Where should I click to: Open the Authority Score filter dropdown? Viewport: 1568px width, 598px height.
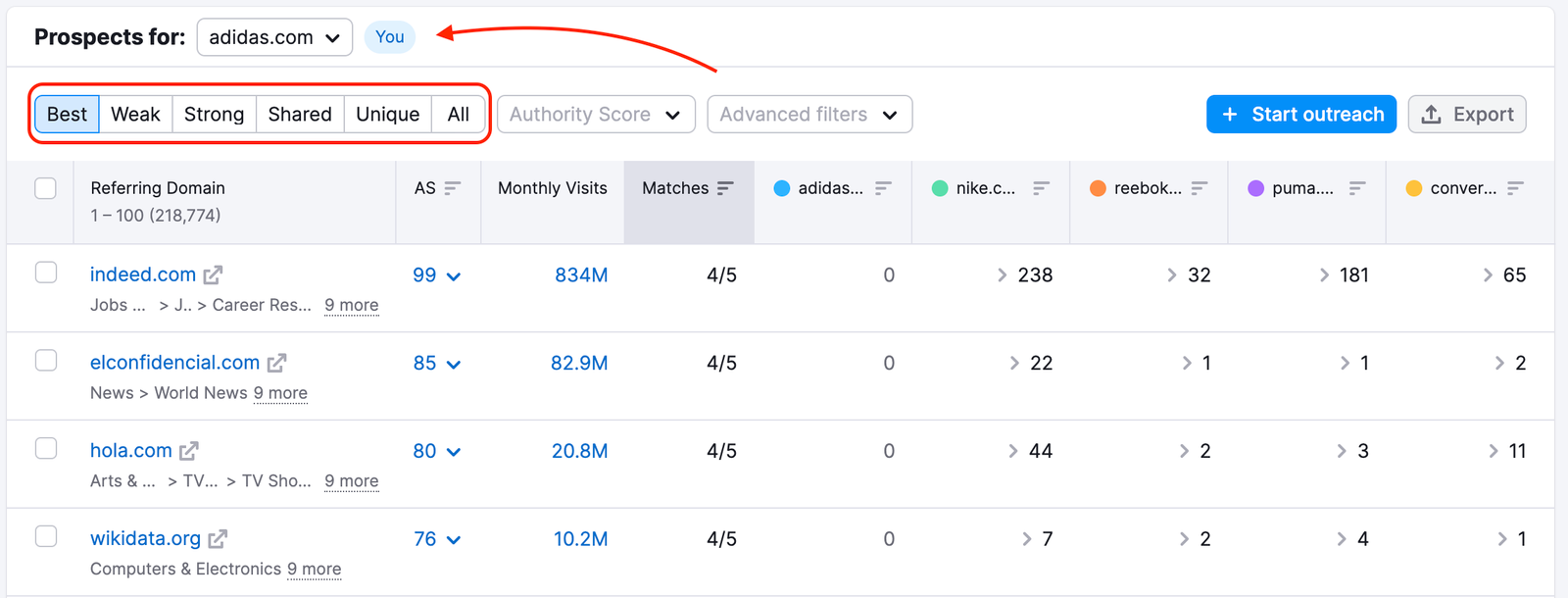(596, 115)
